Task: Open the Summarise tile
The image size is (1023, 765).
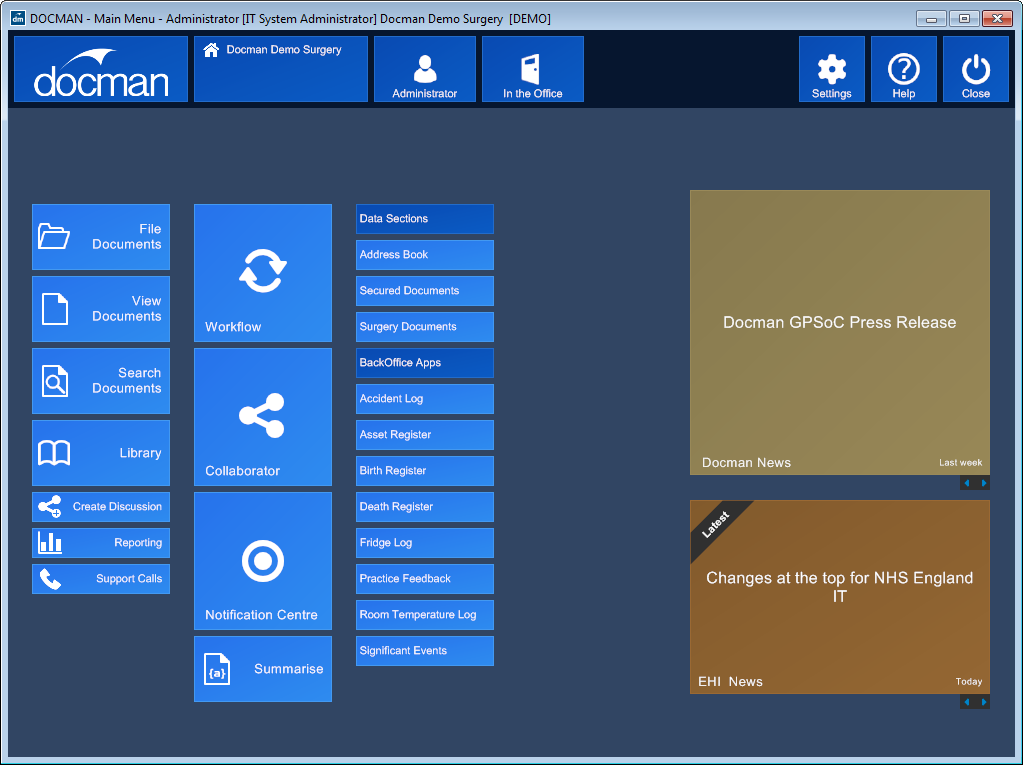Action: pyautogui.click(x=263, y=669)
